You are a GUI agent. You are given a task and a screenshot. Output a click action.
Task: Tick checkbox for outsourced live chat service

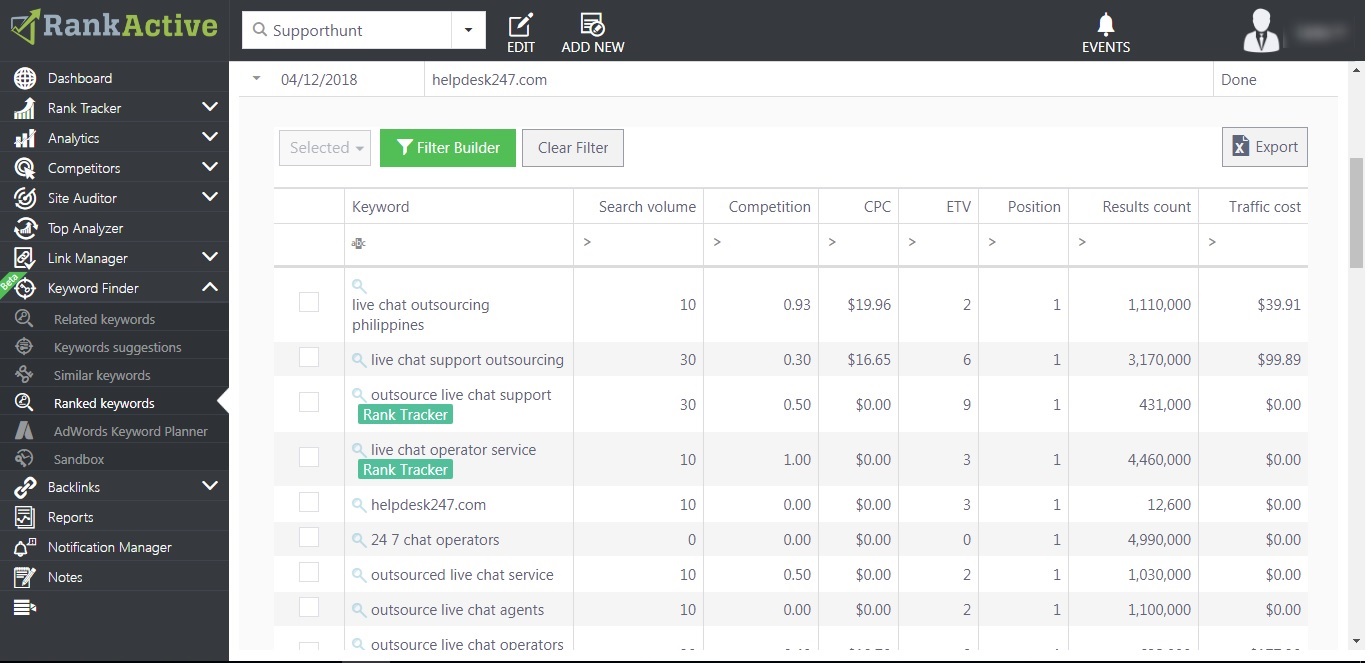click(x=309, y=572)
